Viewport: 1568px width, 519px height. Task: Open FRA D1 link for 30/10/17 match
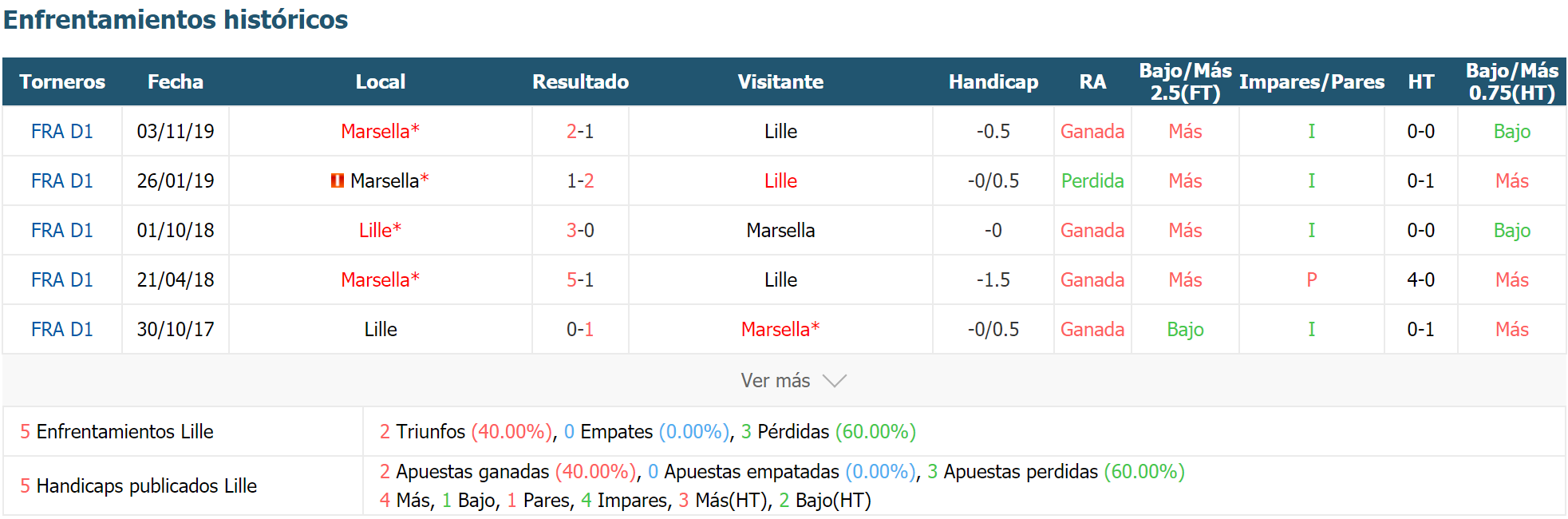62,330
